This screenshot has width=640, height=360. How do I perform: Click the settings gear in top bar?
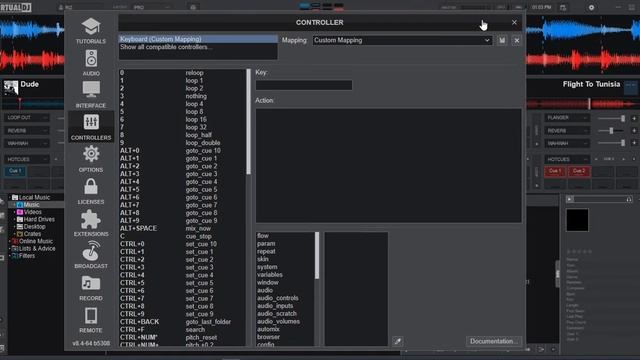click(x=591, y=7)
